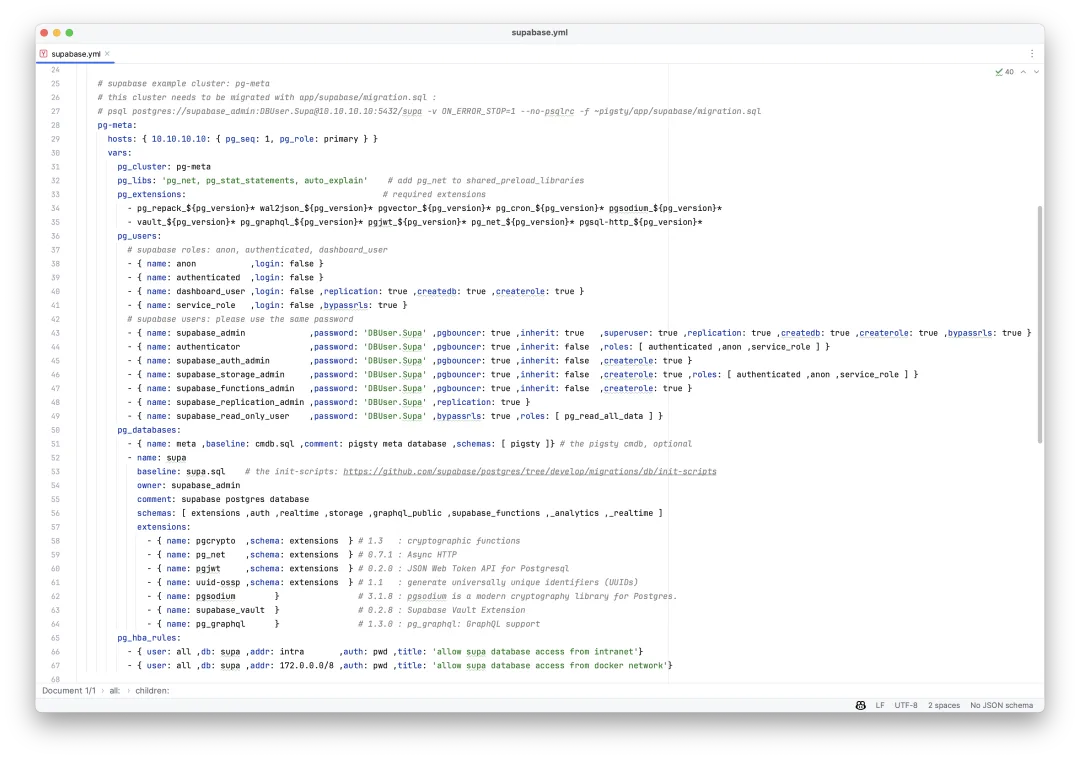The height and width of the screenshot is (759, 1080).
Task: Click the '10.10.10.10' host address
Action: [x=178, y=139]
